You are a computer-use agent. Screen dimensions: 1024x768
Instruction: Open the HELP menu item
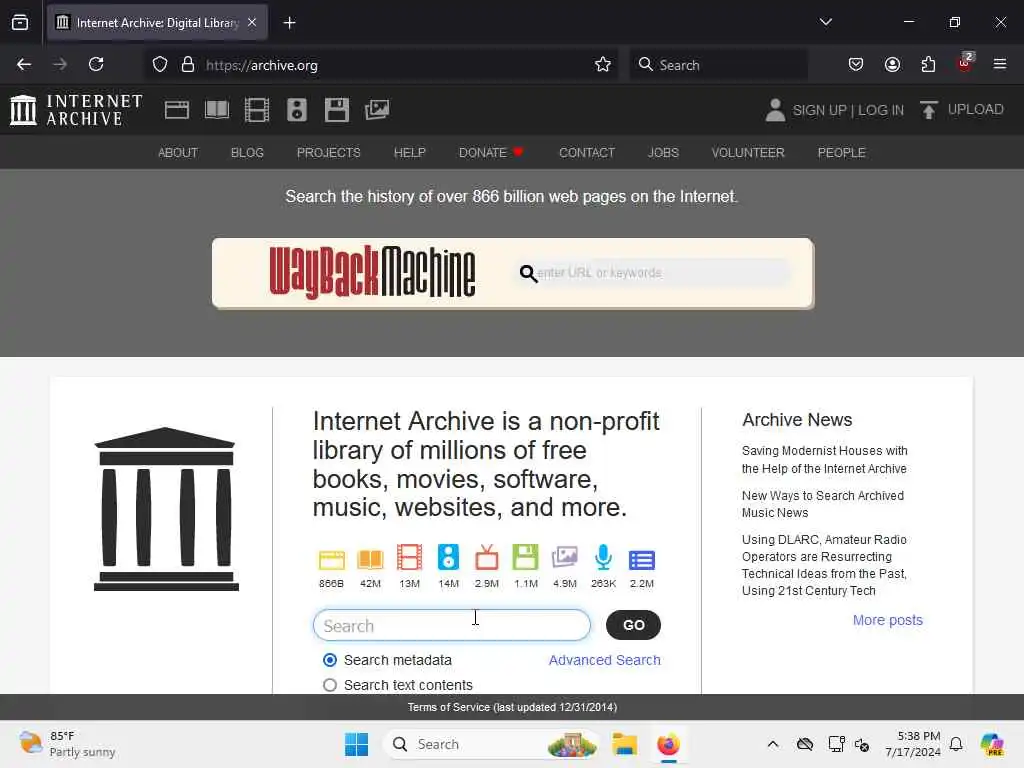(409, 152)
